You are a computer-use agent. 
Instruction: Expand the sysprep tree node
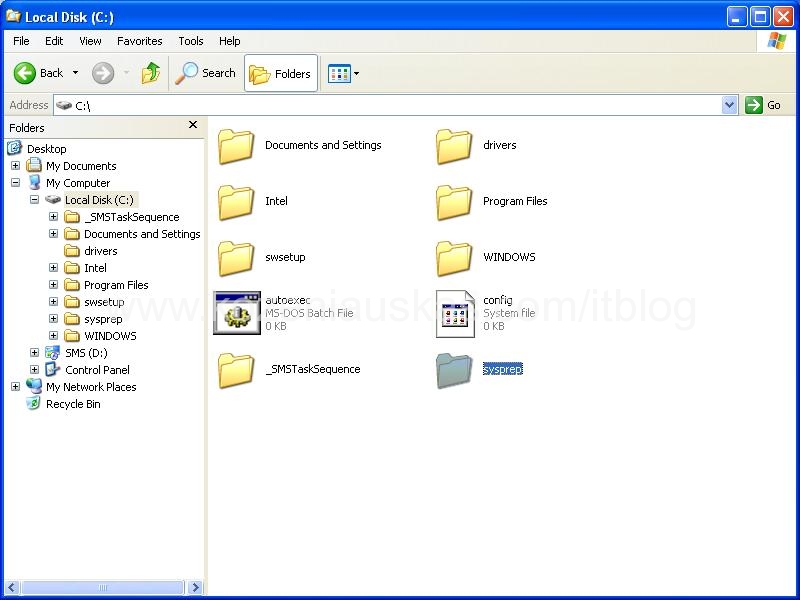click(53, 319)
